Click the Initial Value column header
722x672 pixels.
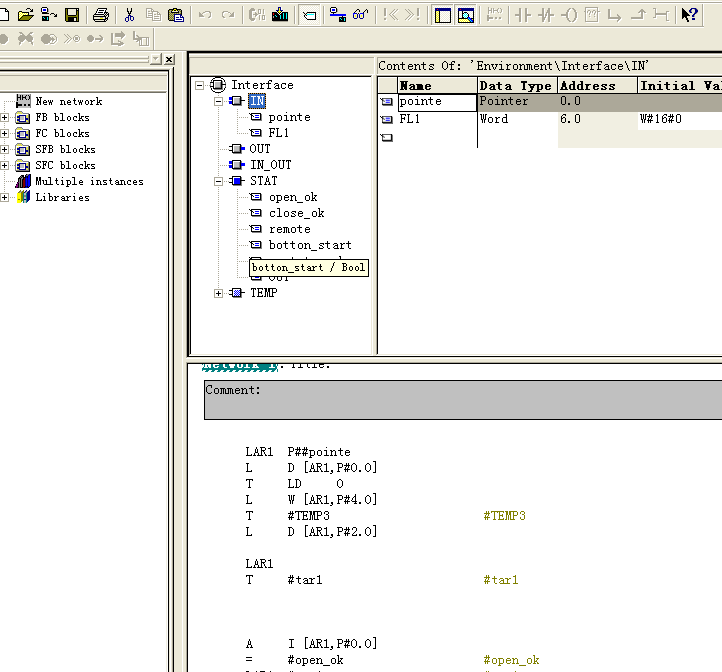pyautogui.click(x=680, y=86)
